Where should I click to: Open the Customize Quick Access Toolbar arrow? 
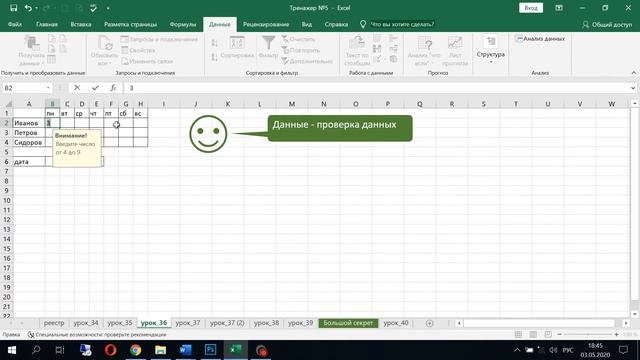(x=108, y=8)
